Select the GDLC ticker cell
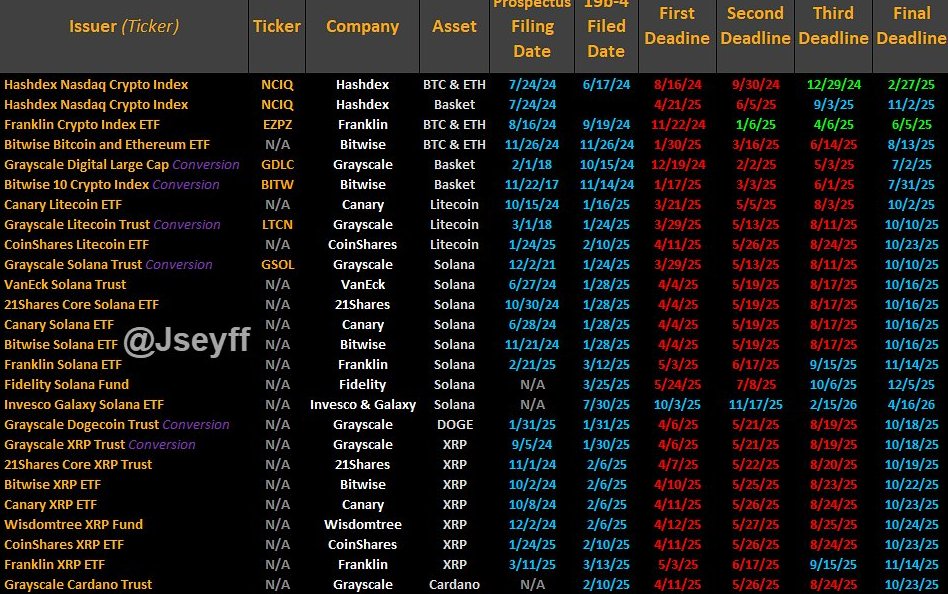The image size is (948, 594). [277, 165]
